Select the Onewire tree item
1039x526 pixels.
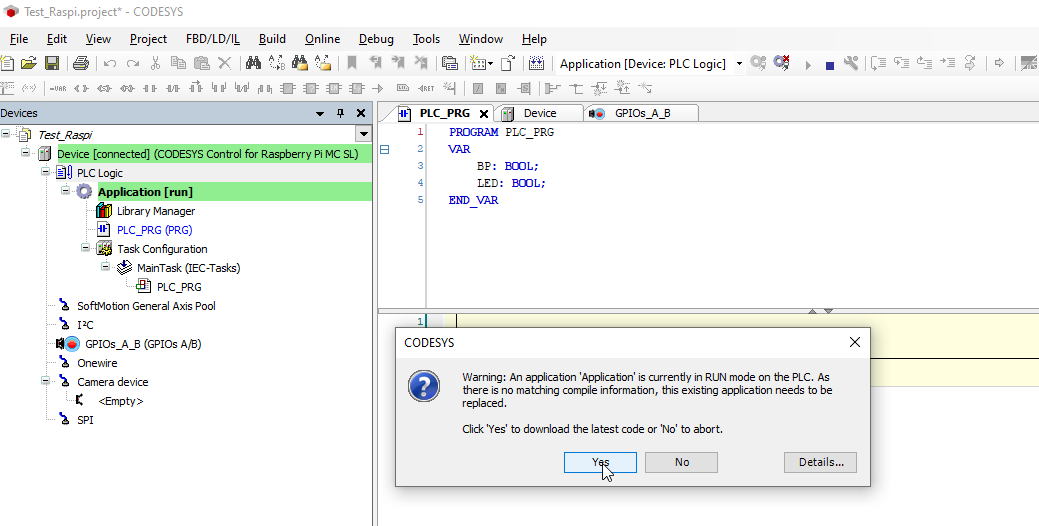click(97, 362)
